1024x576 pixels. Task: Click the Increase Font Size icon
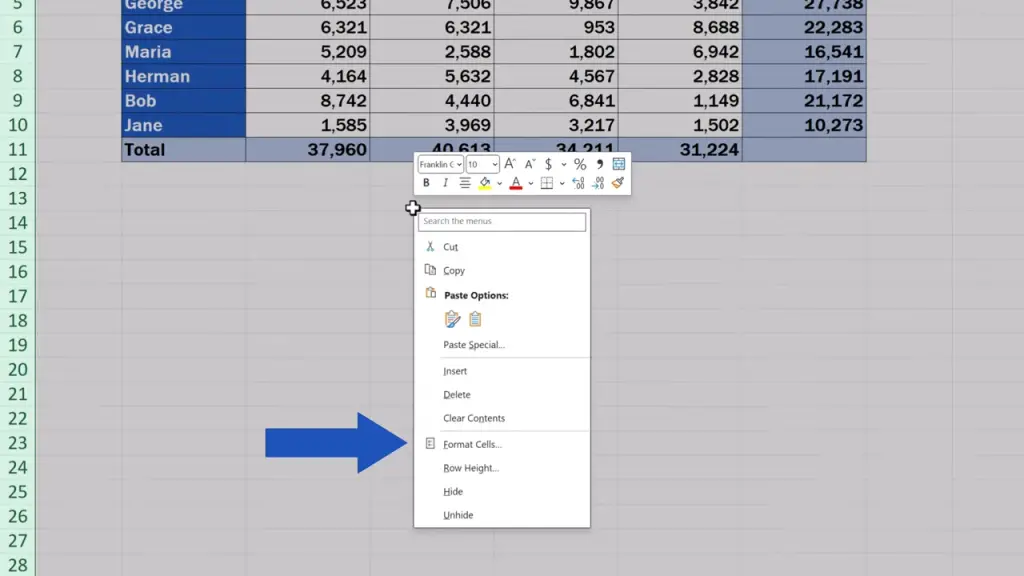pyautogui.click(x=510, y=164)
